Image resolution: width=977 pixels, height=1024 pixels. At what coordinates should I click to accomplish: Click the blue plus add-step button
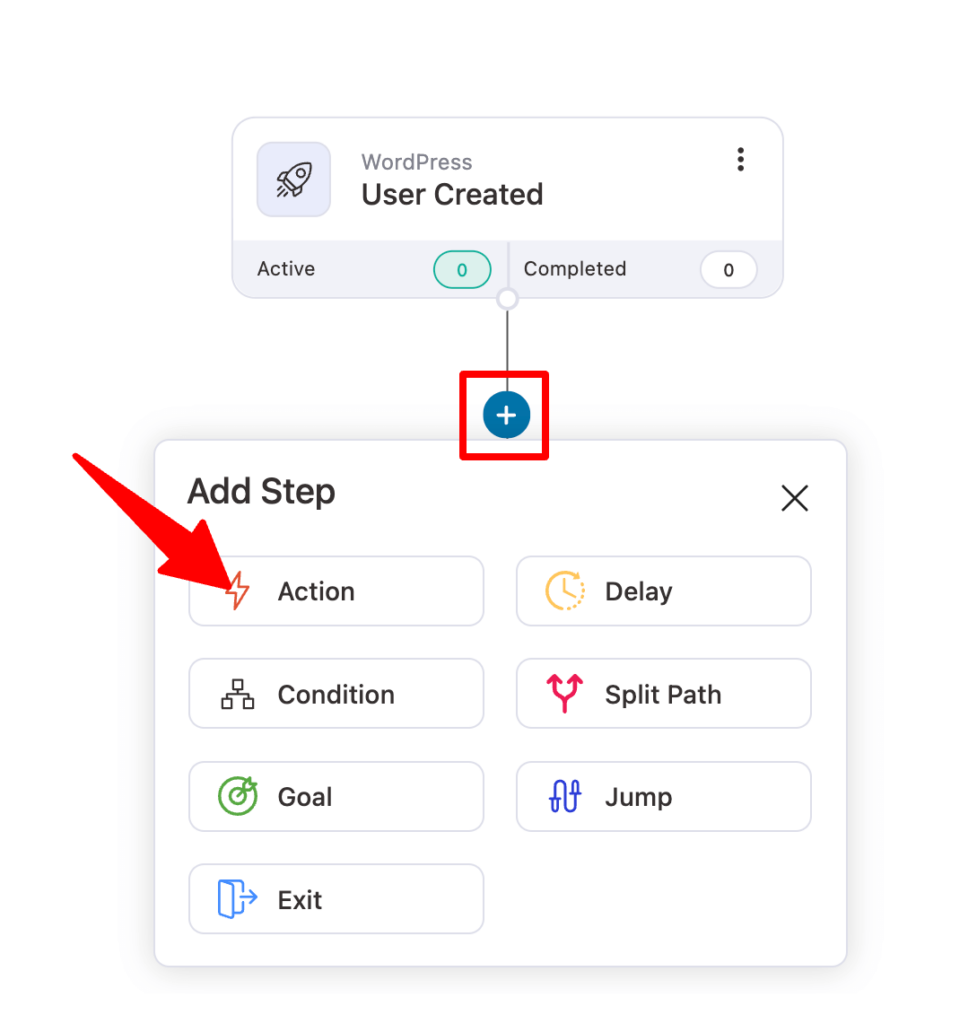pyautogui.click(x=506, y=415)
